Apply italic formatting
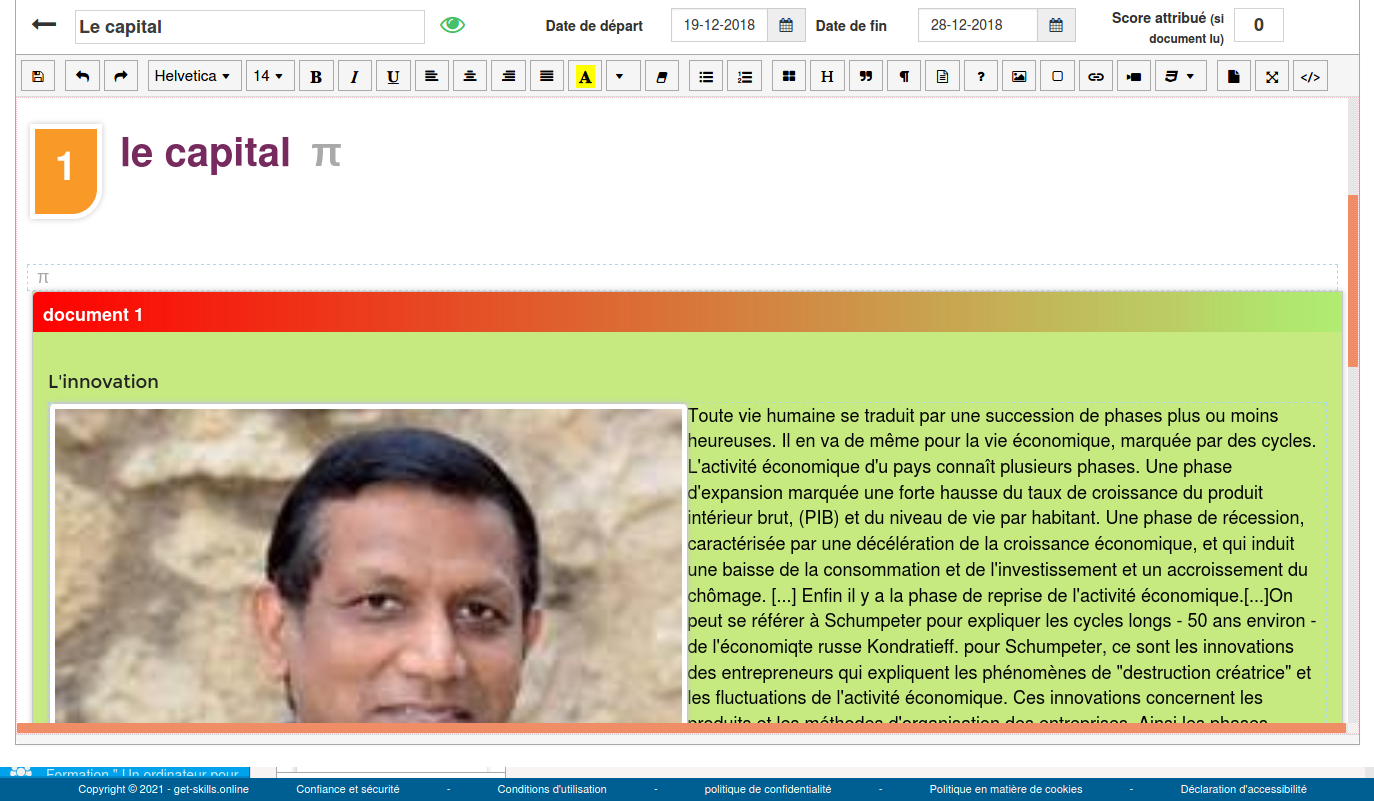 pyautogui.click(x=354, y=76)
